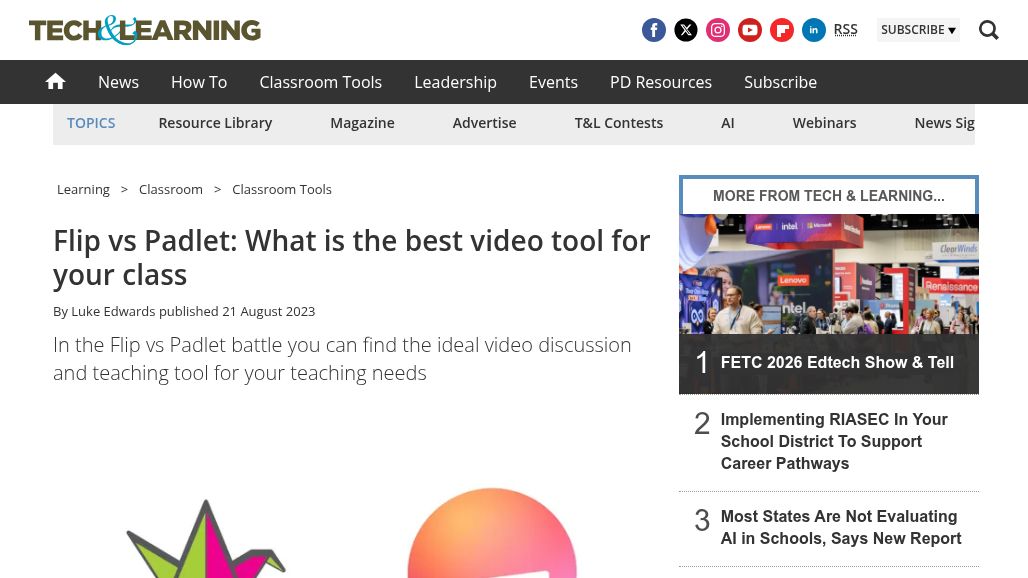Click the home icon in the navigation bar
Screen dimensions: 1028x578
[55, 81]
